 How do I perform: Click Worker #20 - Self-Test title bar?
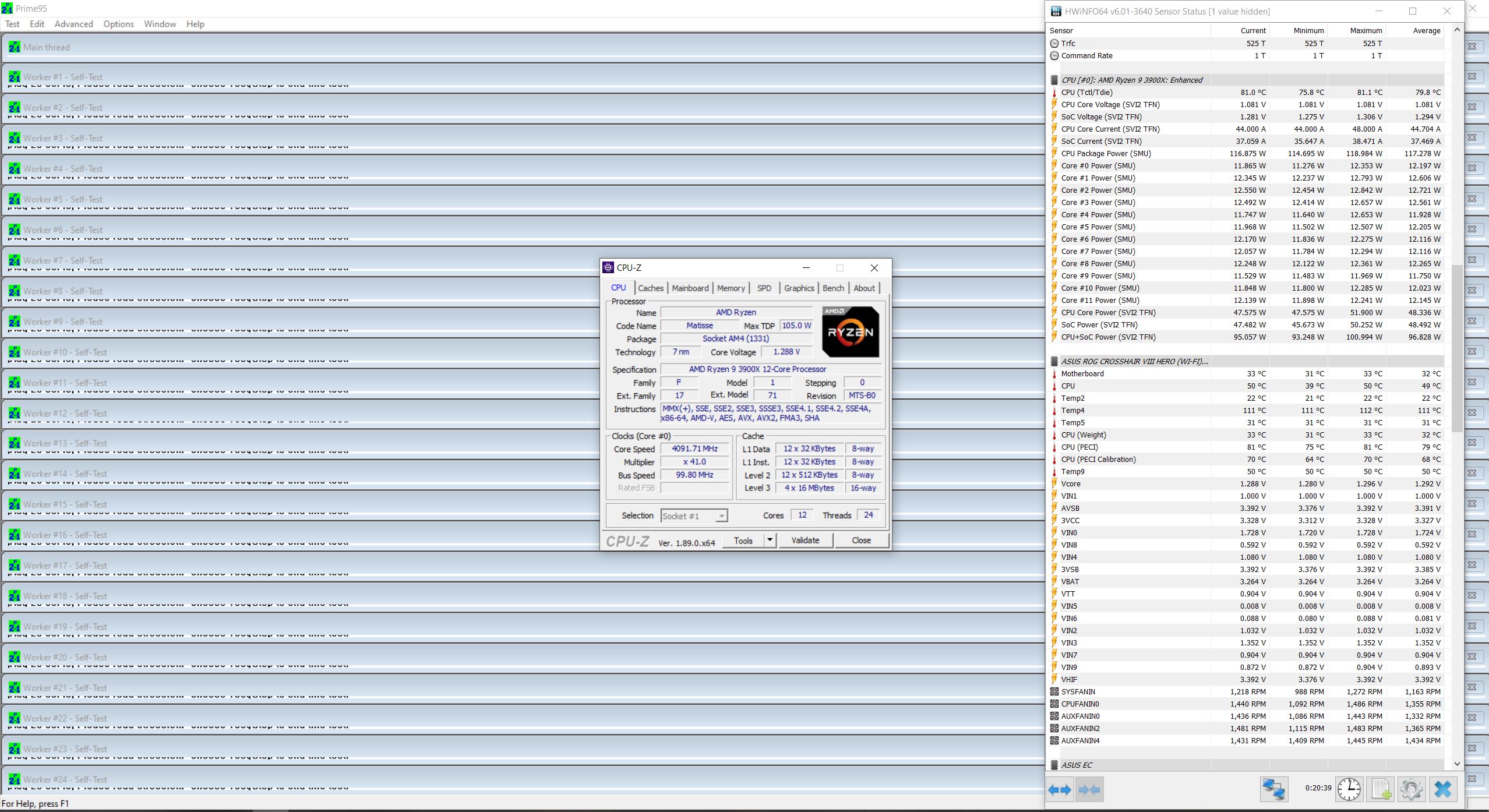pyautogui.click(x=524, y=657)
